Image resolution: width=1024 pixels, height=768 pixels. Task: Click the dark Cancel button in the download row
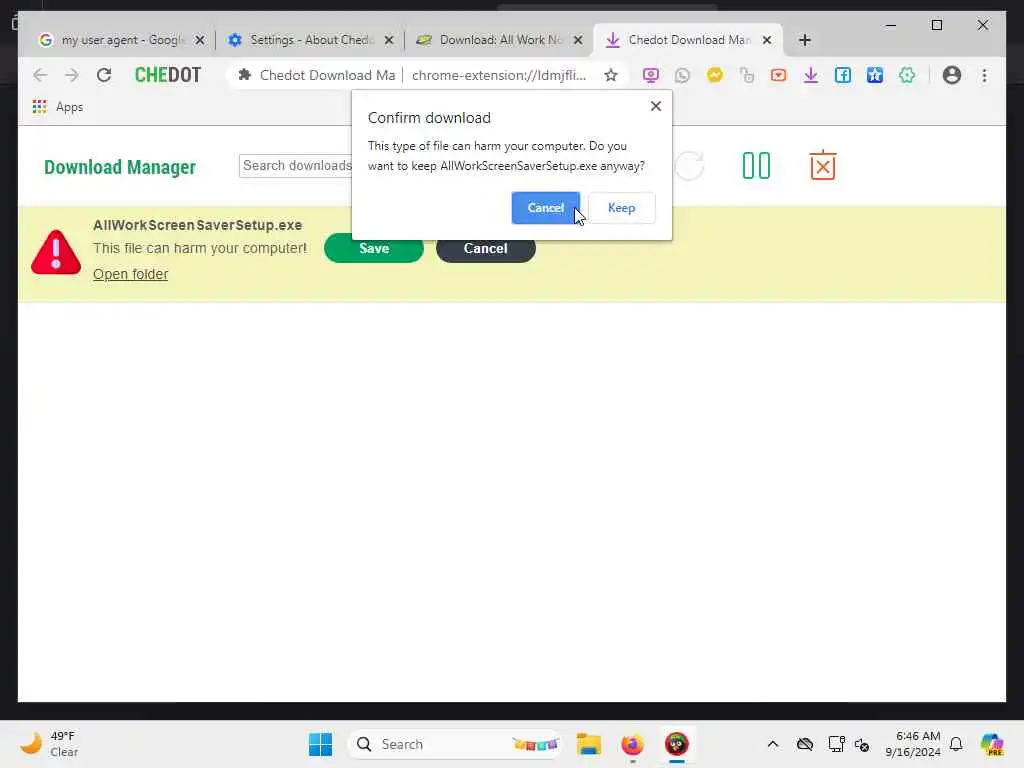point(485,248)
